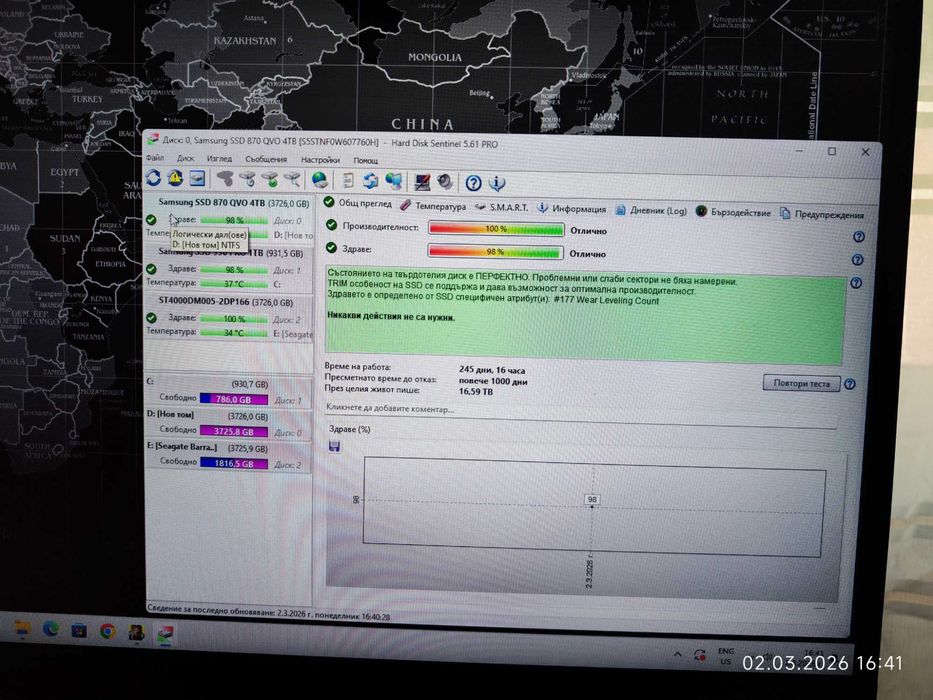933x700 pixels.
Task: Click the 98 data point on the health graph
Action: pyautogui.click(x=592, y=500)
